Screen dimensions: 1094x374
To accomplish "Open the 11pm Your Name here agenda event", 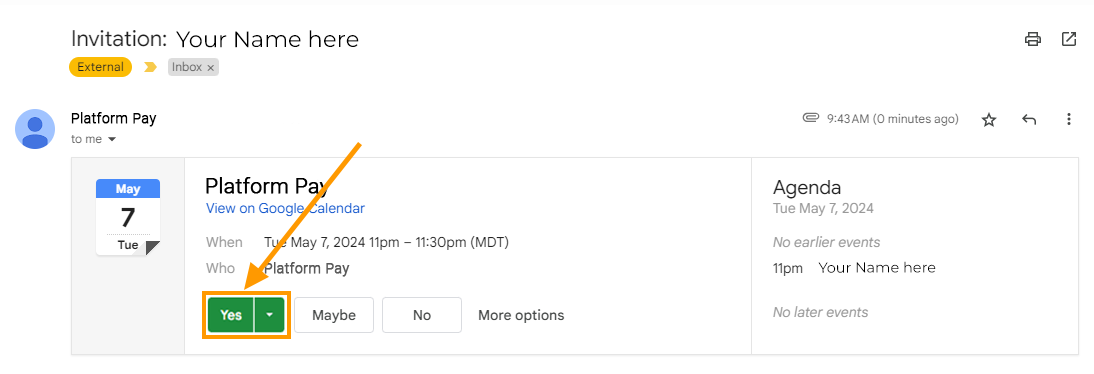I will [x=854, y=268].
